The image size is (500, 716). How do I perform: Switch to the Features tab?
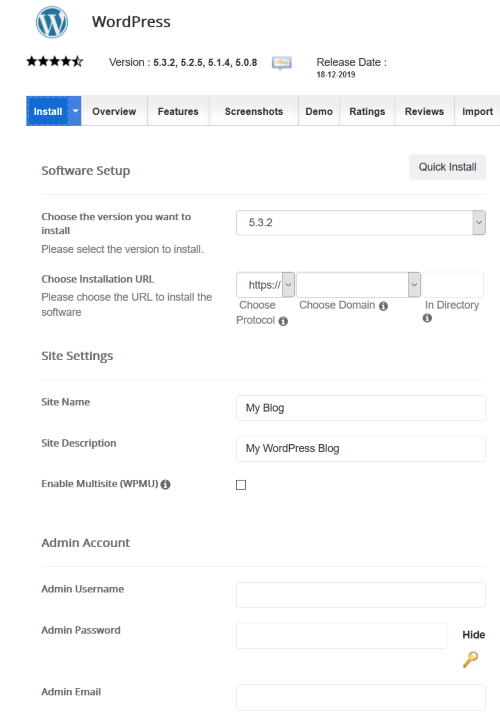click(x=178, y=111)
